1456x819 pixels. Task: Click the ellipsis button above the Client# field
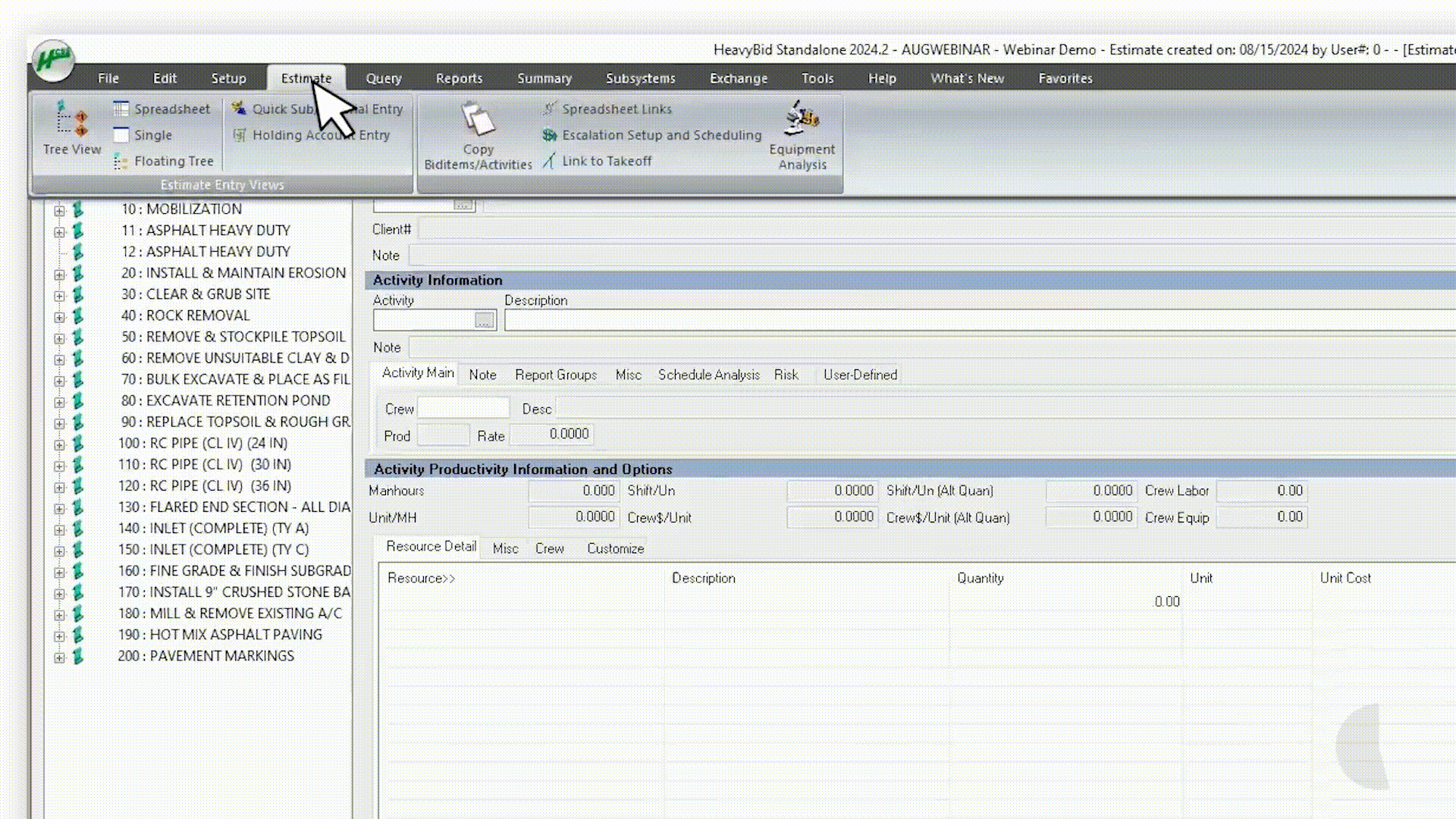[463, 205]
